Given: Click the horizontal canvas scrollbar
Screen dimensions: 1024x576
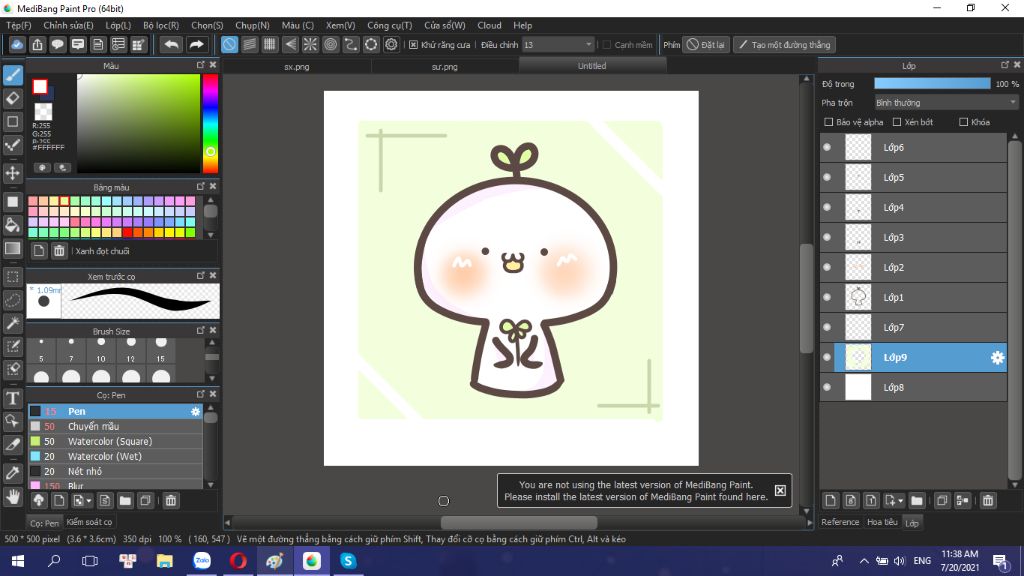Looking at the screenshot, I should coord(519,522).
